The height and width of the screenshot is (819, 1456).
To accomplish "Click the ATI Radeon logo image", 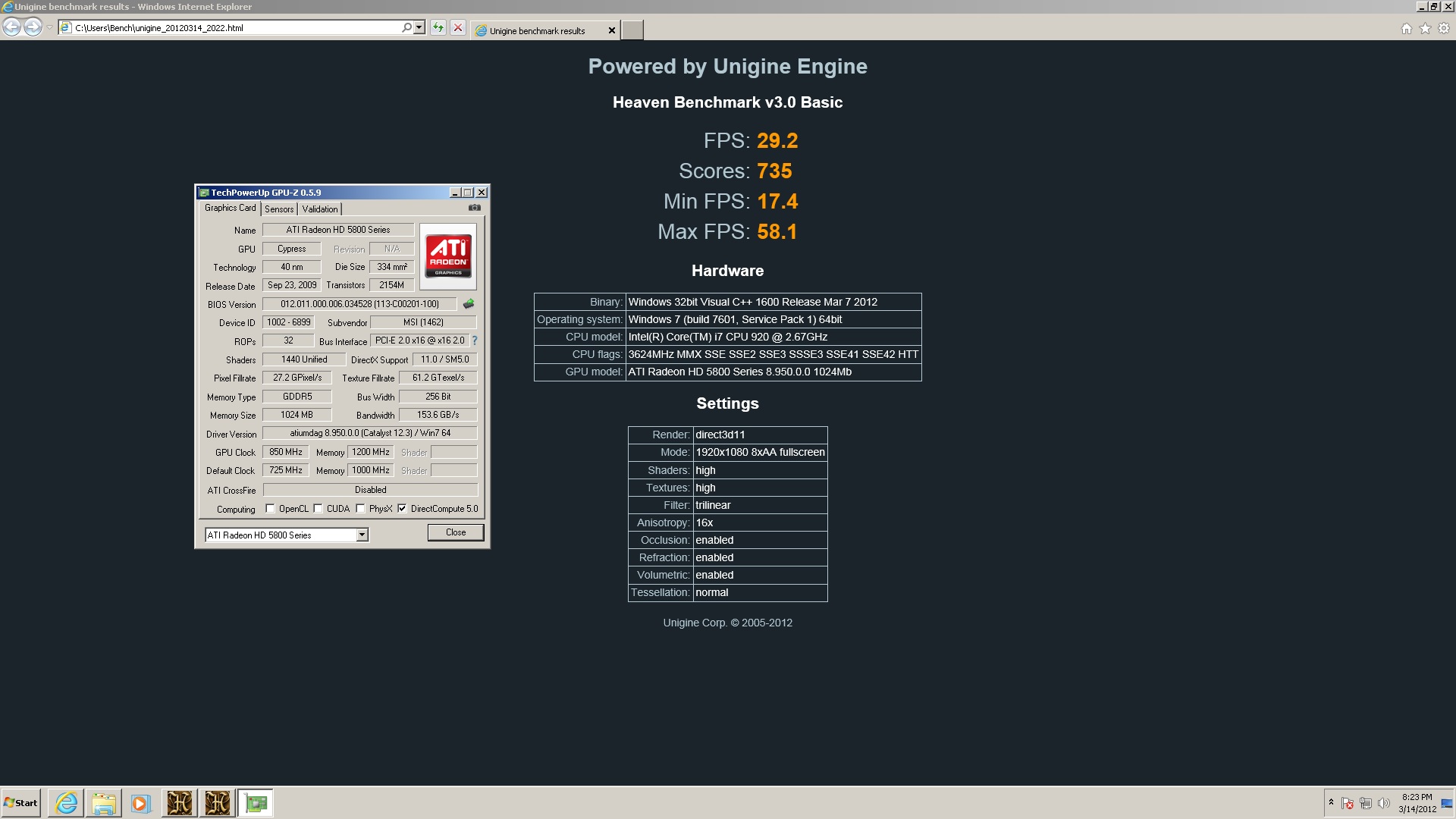I will tap(448, 256).
